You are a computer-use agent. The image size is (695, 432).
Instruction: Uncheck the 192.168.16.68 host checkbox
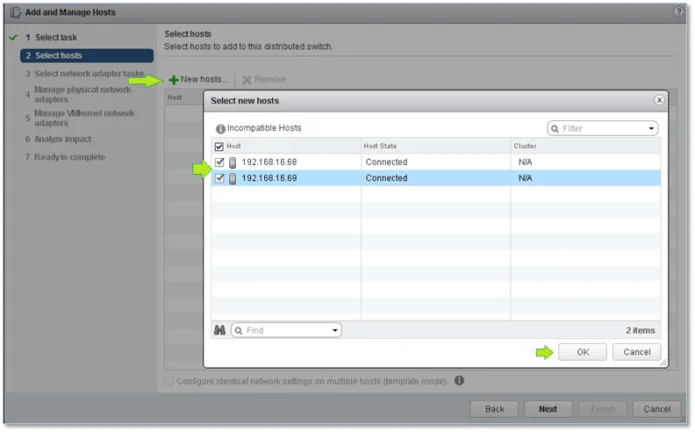point(219,162)
